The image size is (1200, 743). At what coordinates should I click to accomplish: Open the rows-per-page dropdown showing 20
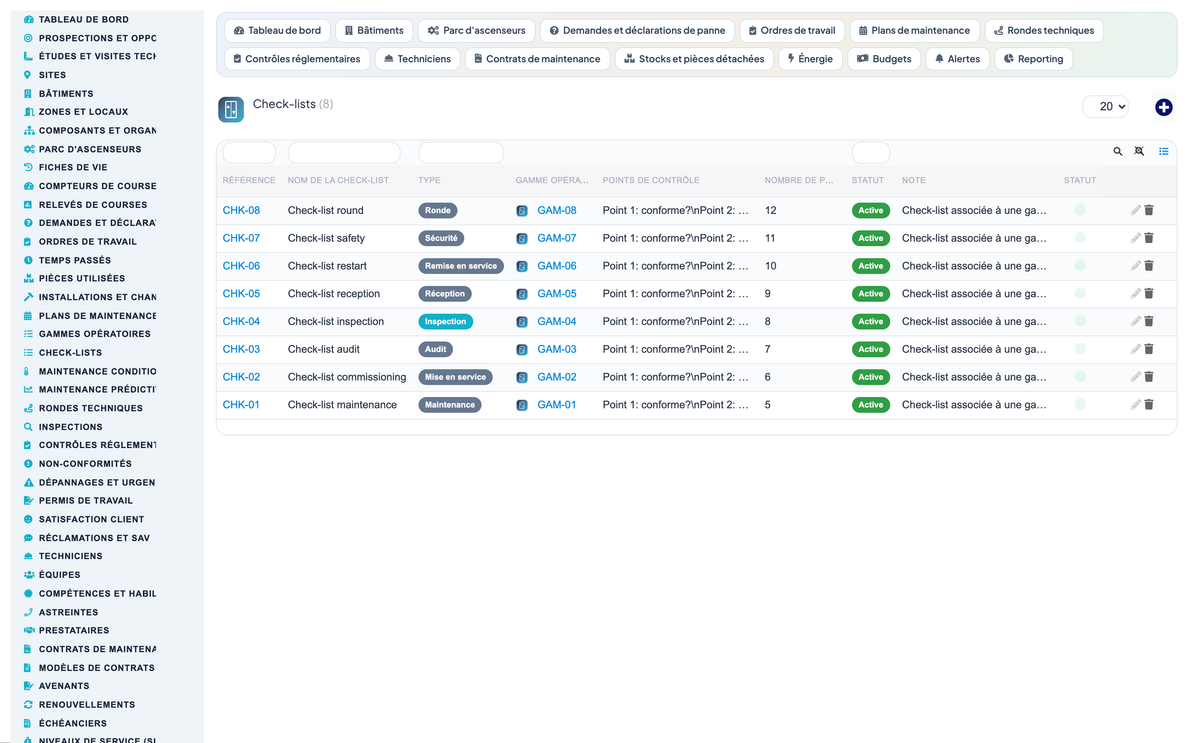click(1106, 106)
